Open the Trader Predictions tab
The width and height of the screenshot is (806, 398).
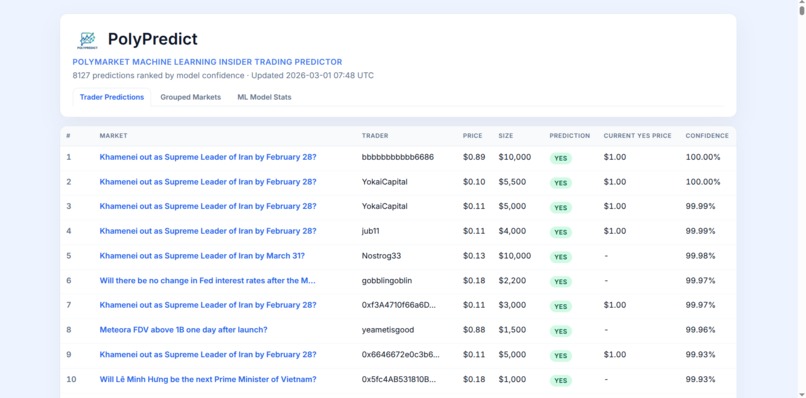112,97
